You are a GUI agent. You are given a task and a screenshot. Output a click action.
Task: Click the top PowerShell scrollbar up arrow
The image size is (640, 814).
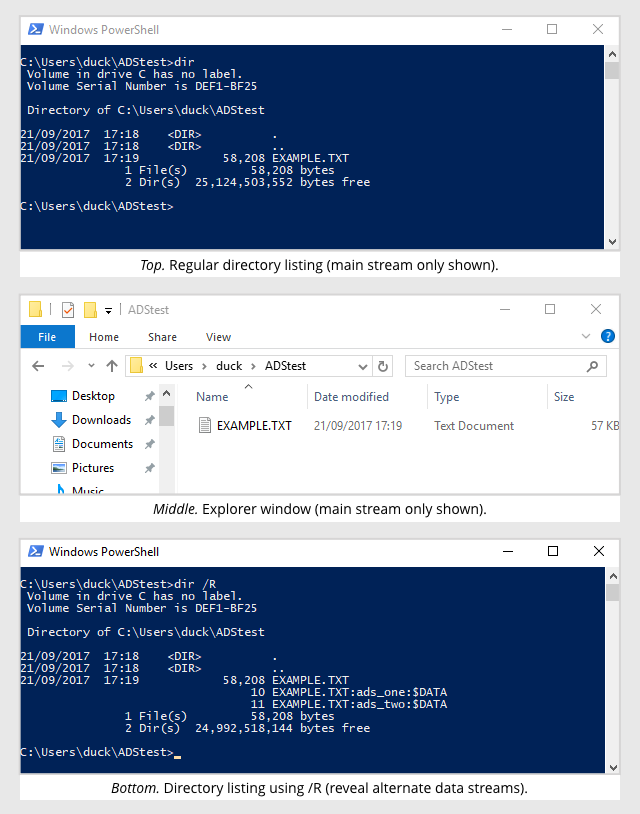point(612,54)
